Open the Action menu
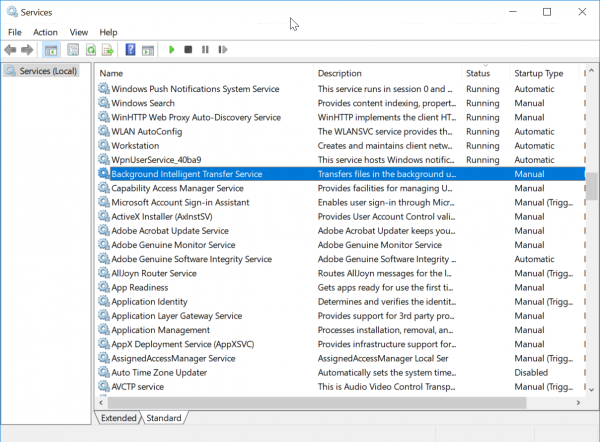Screen dimensions: 600x442 point(45,32)
